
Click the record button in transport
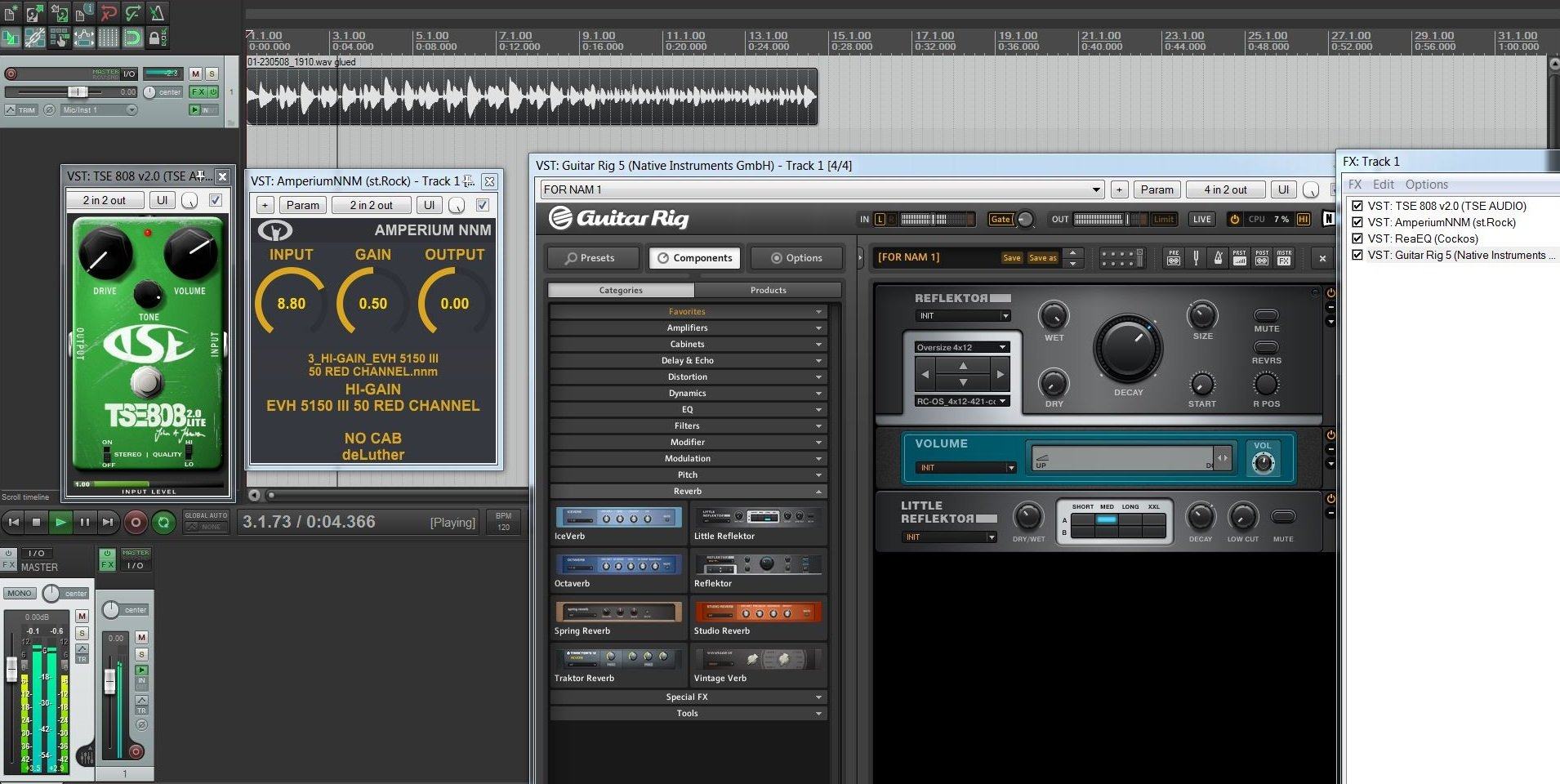click(136, 522)
